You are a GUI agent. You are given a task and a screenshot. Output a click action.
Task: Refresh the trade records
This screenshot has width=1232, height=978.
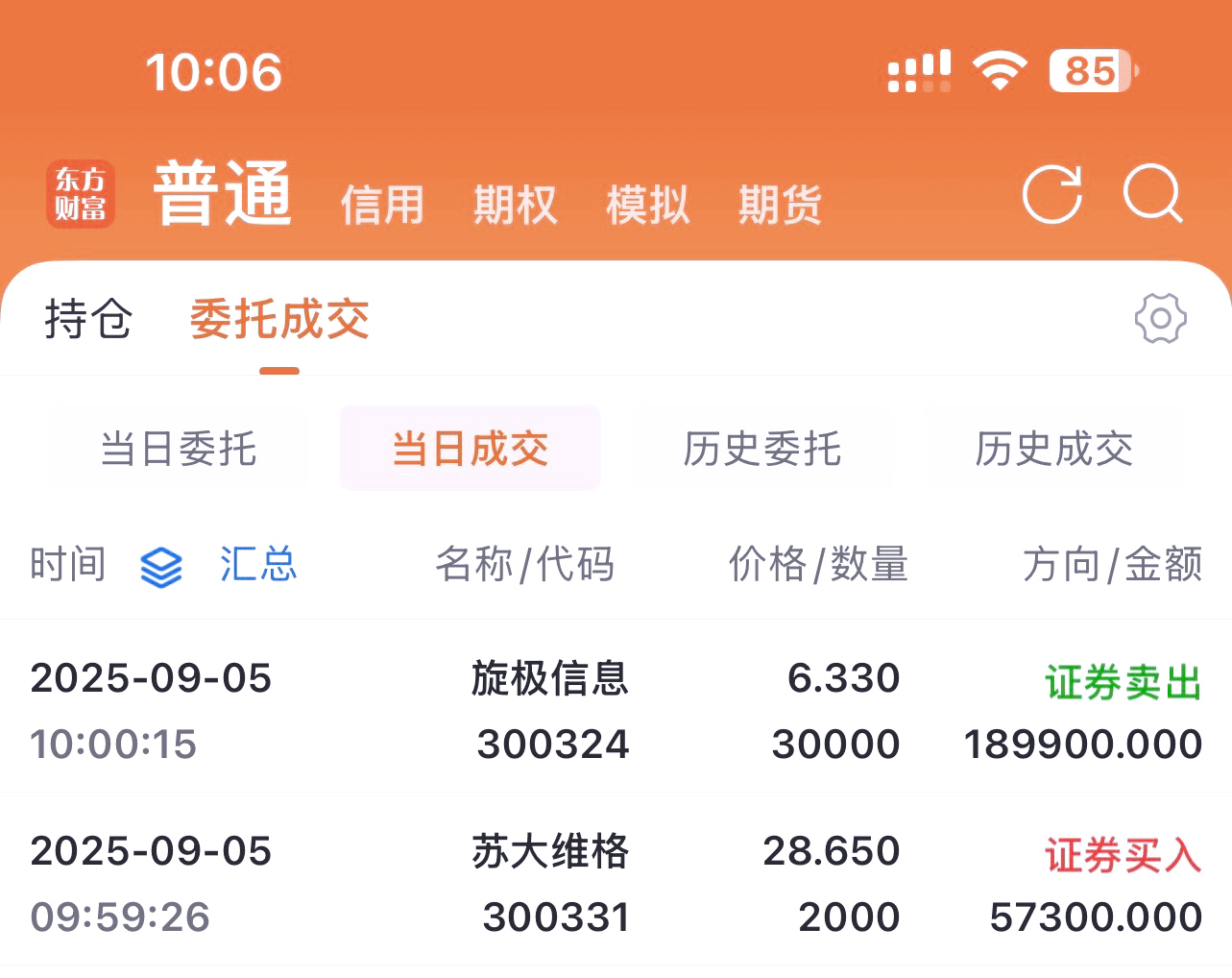(x=1051, y=194)
